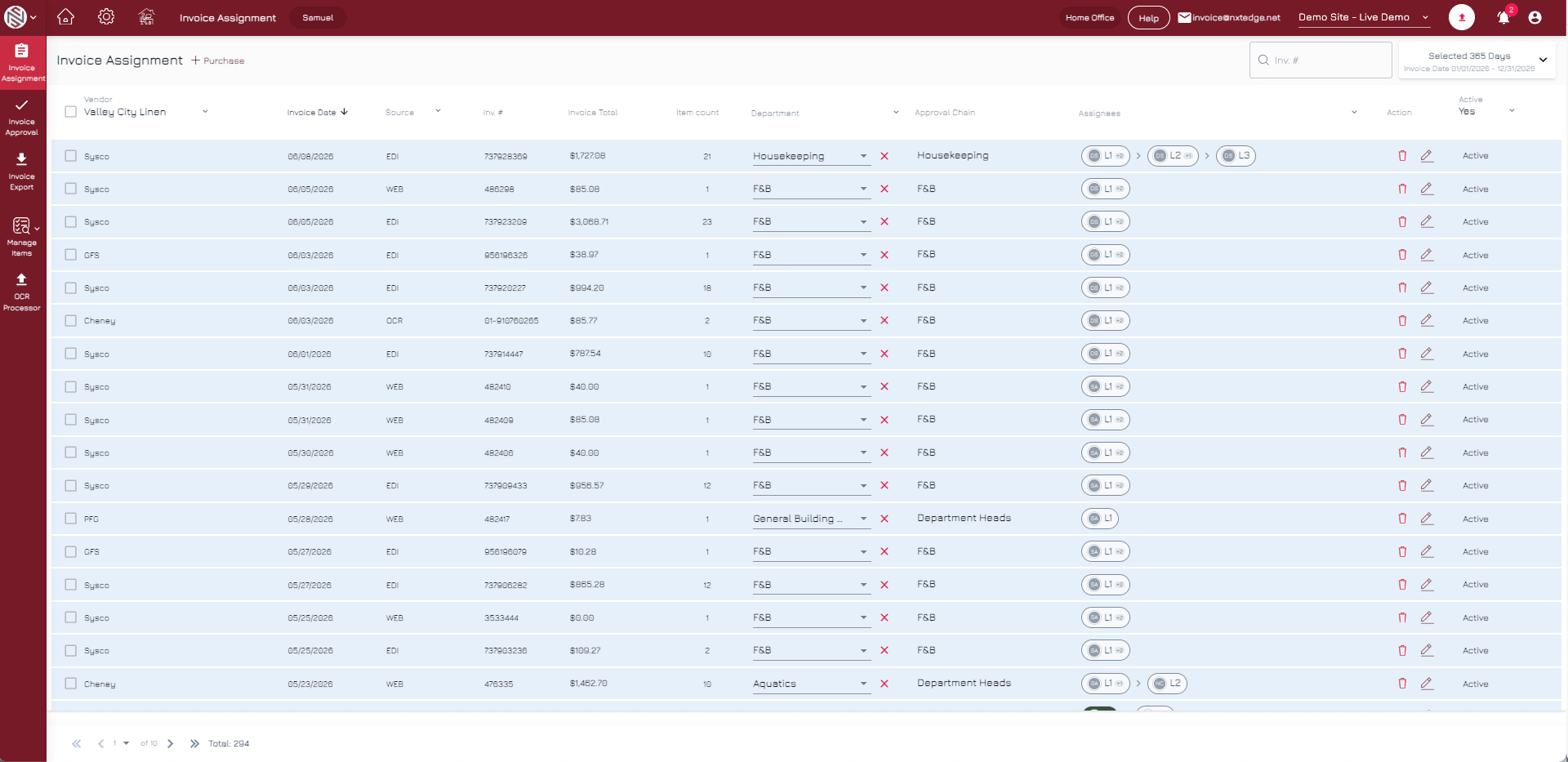The image size is (1568, 762).
Task: Click the invoice email envelope icon
Action: pyautogui.click(x=1184, y=17)
